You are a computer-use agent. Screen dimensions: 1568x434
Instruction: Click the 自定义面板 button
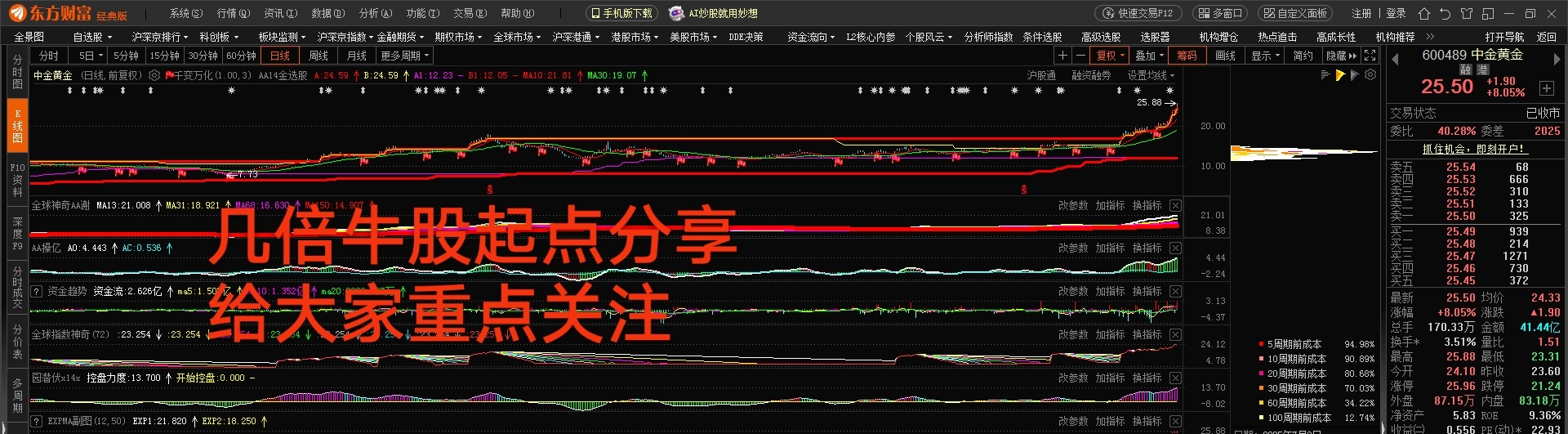[1294, 13]
